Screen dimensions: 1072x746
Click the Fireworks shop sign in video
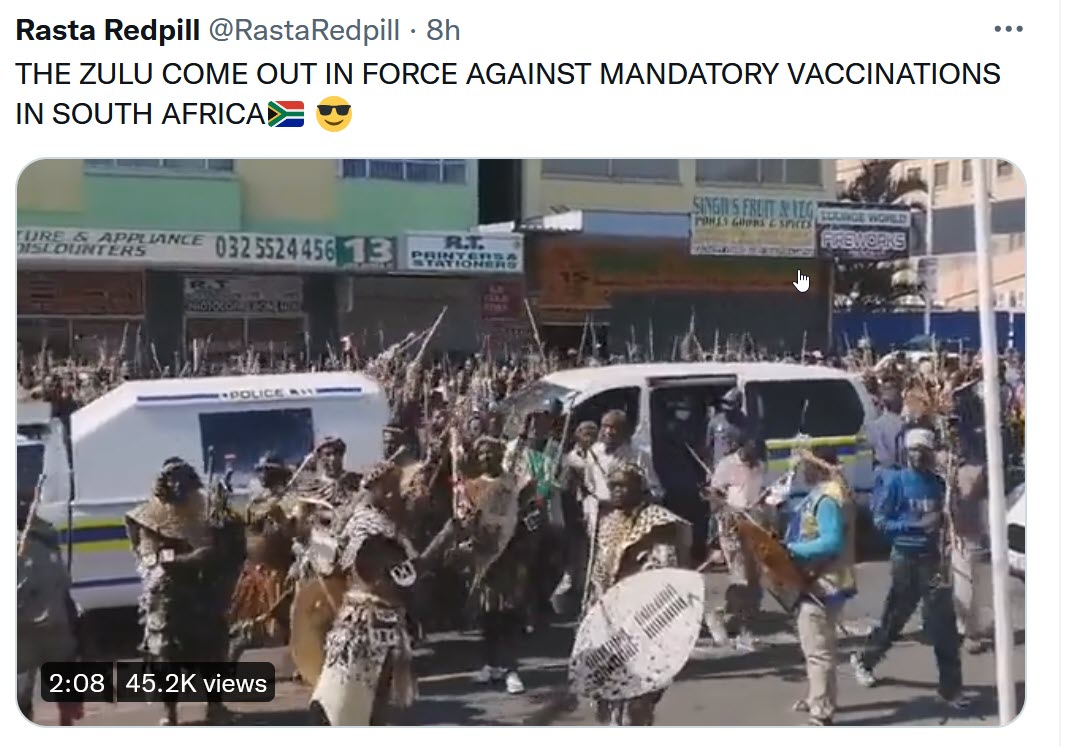[863, 240]
